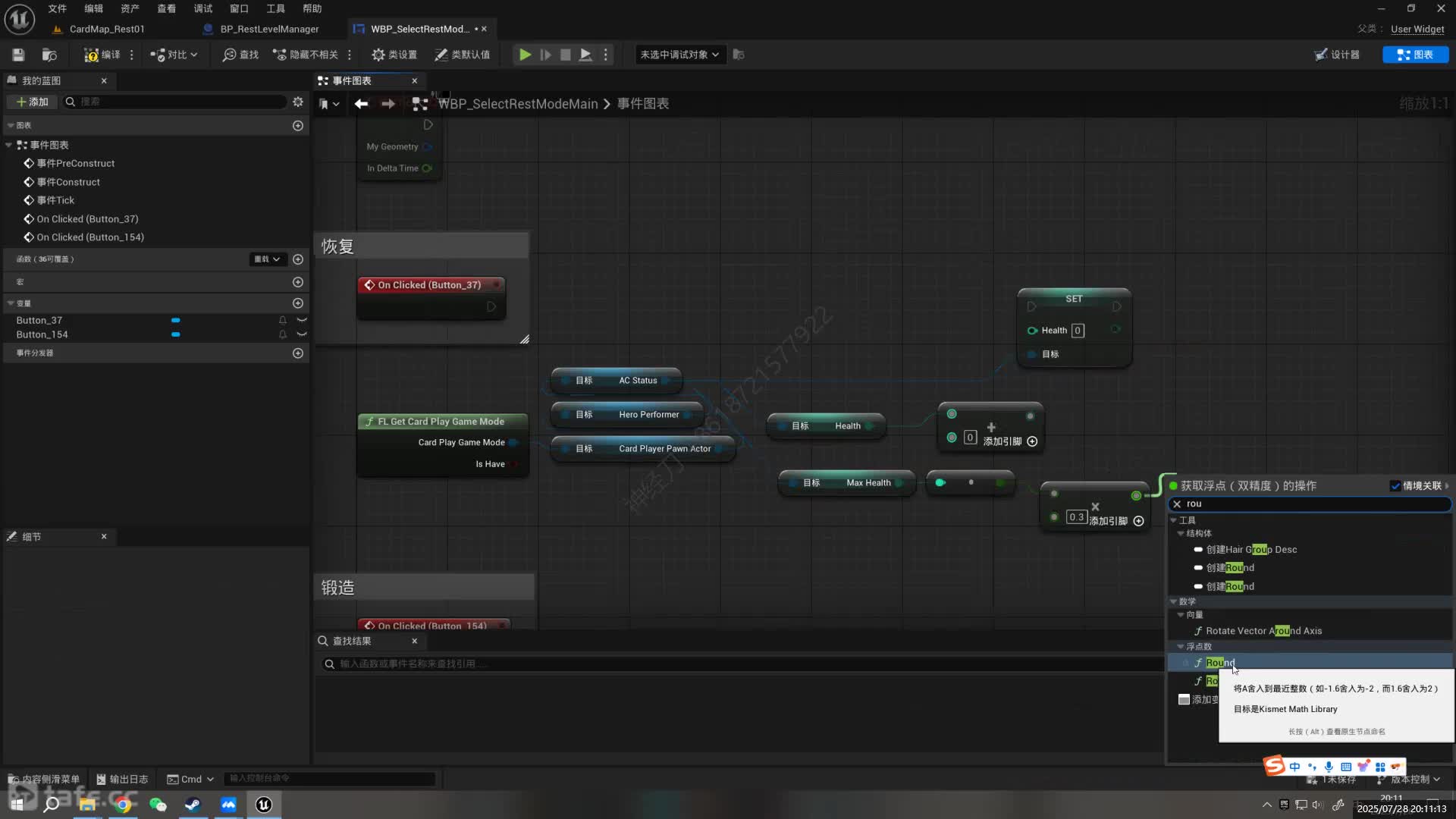
Task: Click the graph navigate back arrow
Action: click(361, 104)
